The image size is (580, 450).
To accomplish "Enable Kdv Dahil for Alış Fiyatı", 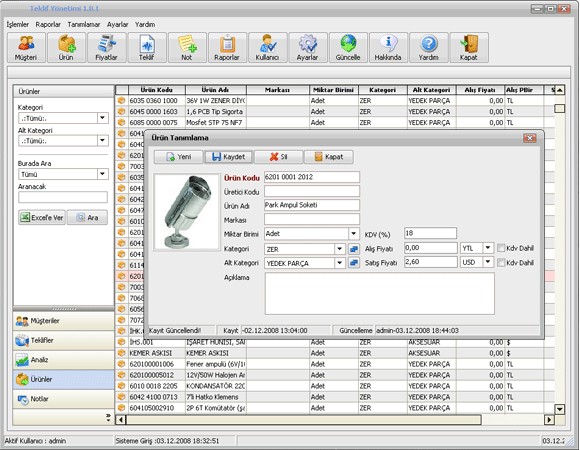I will (501, 248).
